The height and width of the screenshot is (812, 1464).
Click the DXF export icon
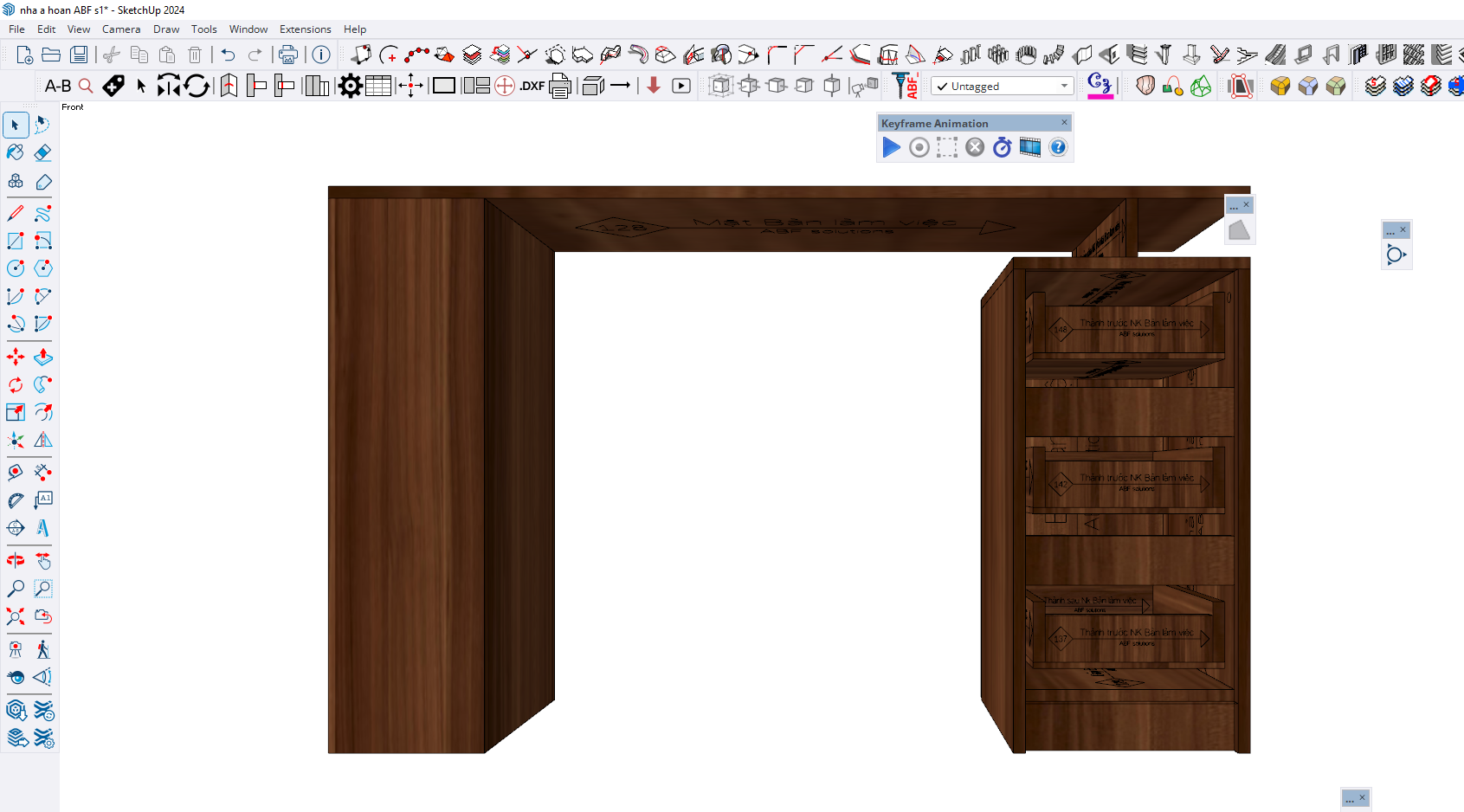coord(532,86)
